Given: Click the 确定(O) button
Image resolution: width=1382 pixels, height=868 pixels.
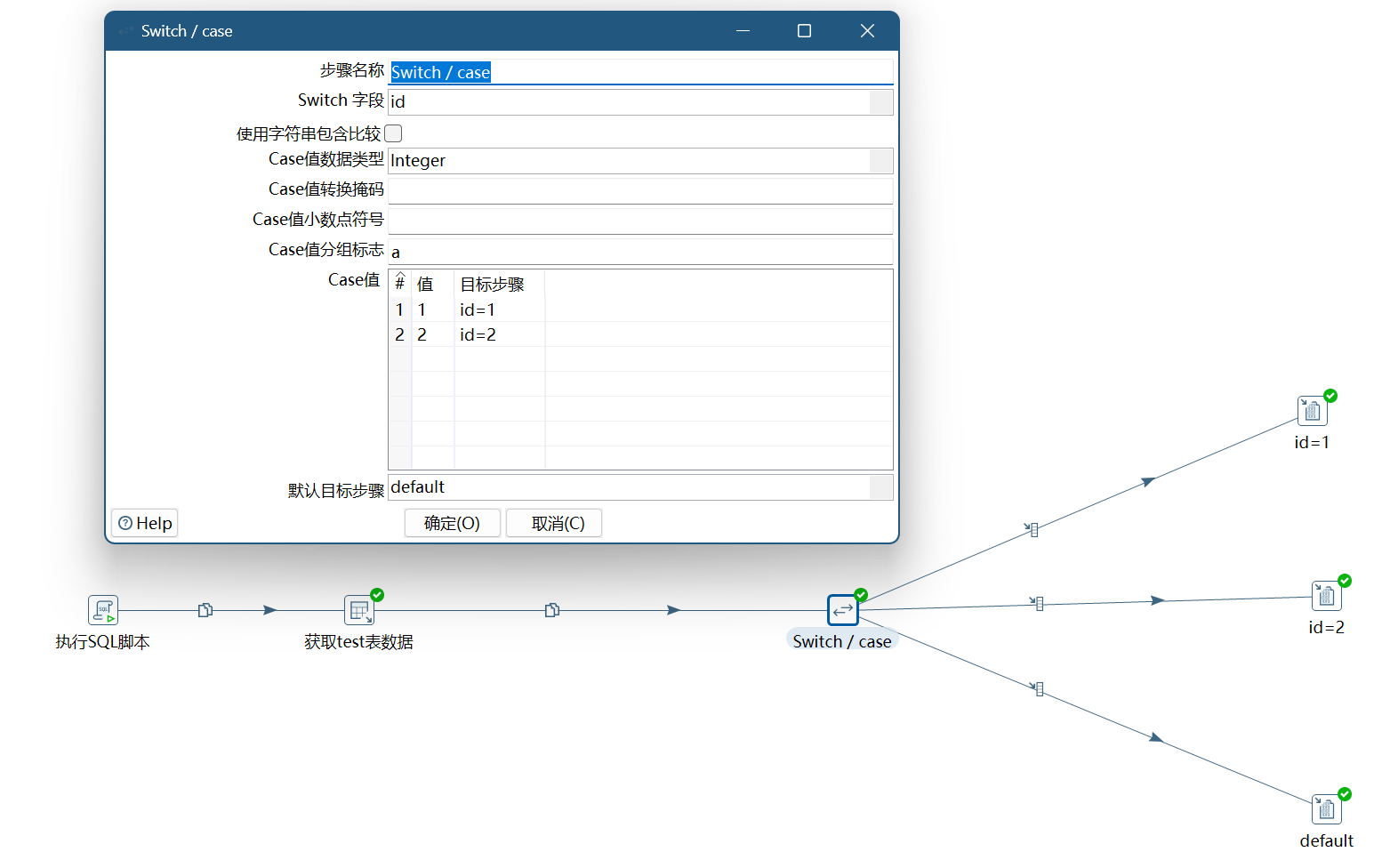Looking at the screenshot, I should [452, 523].
